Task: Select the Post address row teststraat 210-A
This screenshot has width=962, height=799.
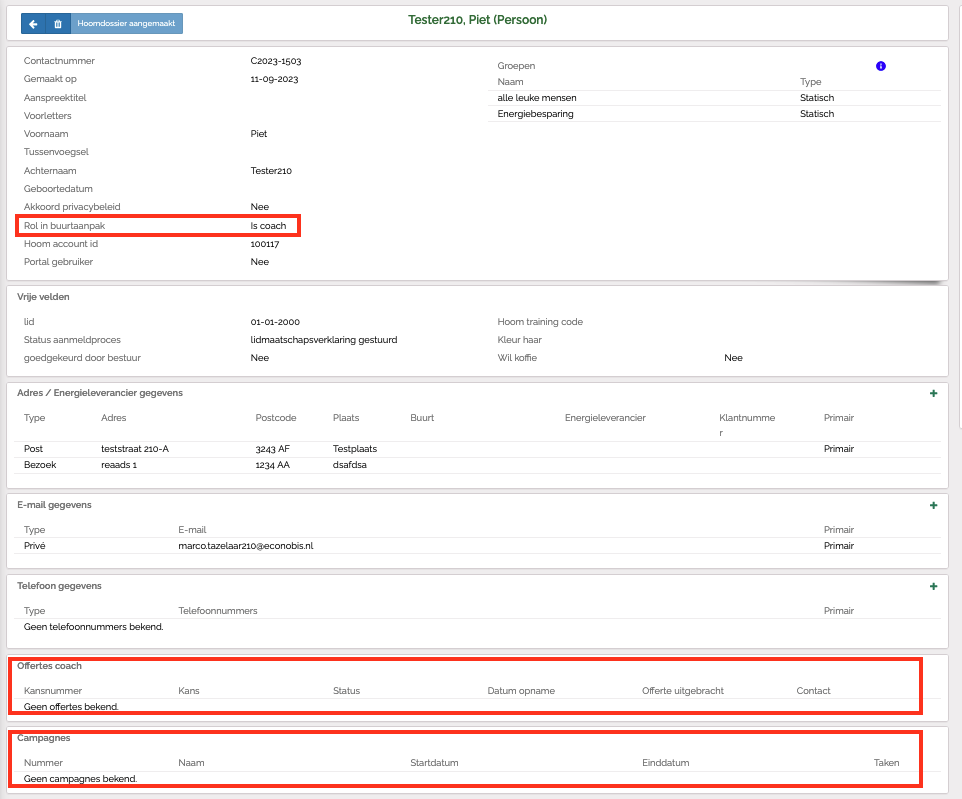Action: coord(135,449)
